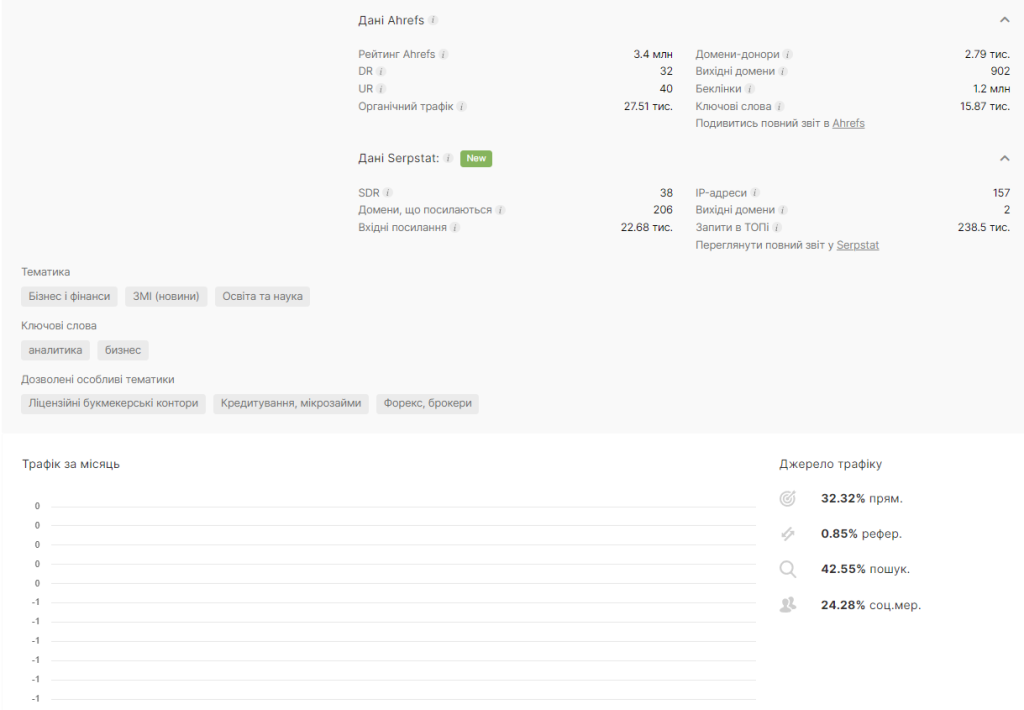Click info icon beside Дані Ahrefs heading
Screen dimensions: 1024x710
click(434, 20)
